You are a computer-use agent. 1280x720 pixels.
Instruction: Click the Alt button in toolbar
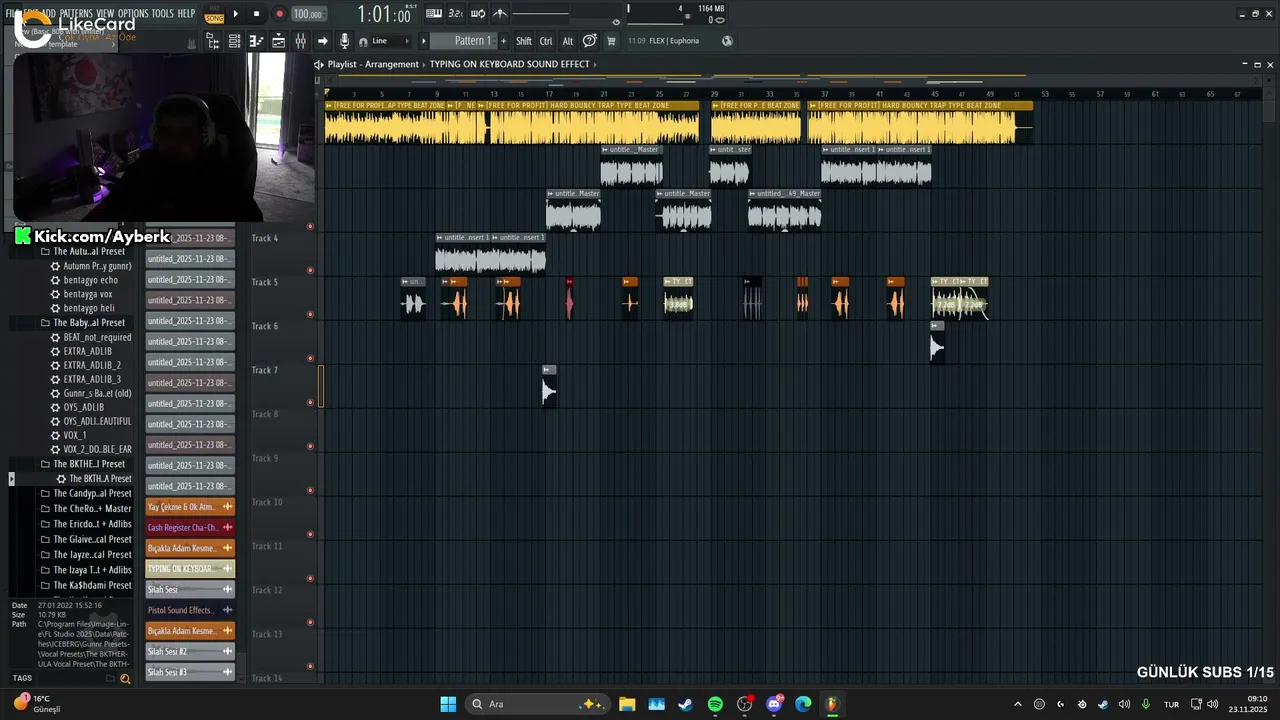click(x=568, y=41)
